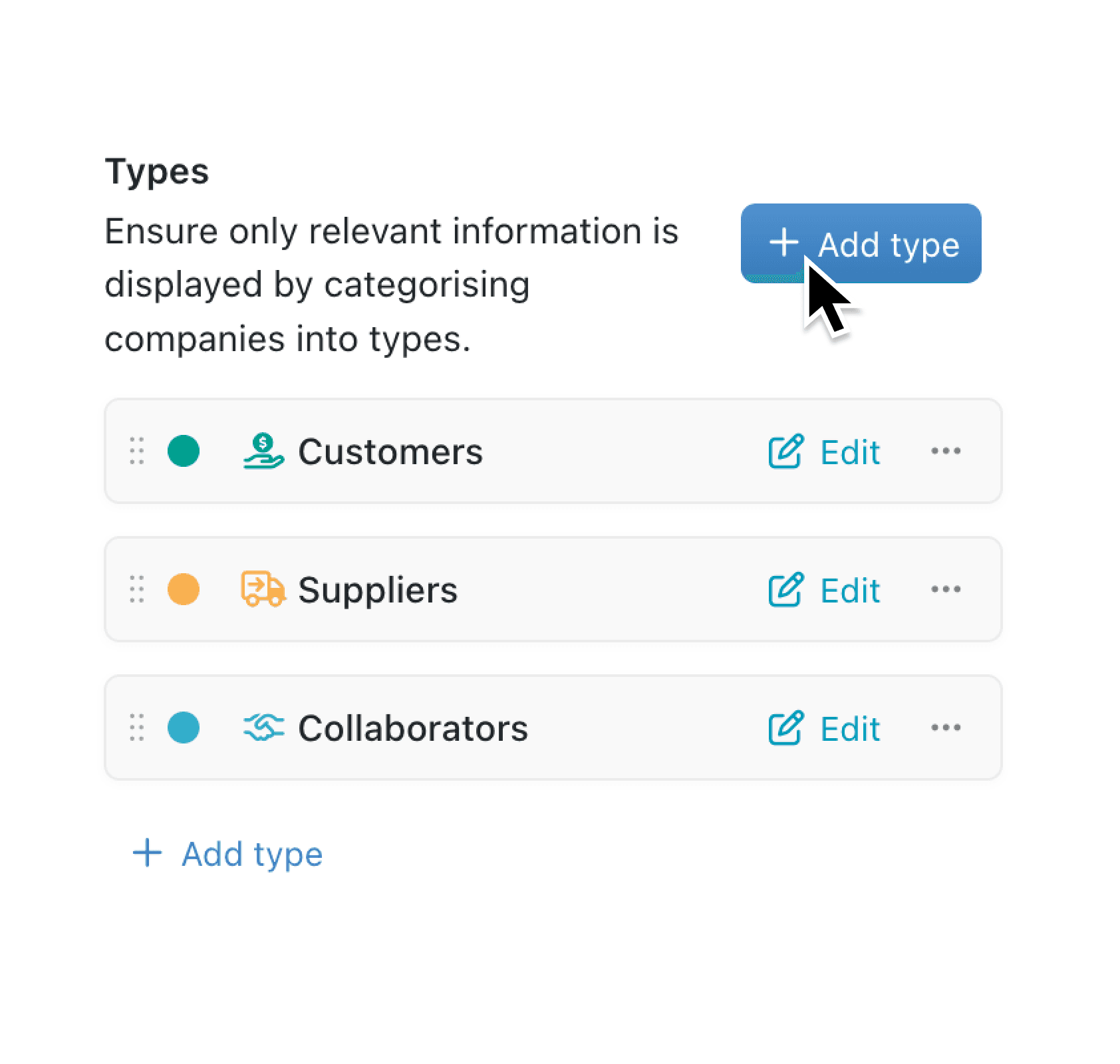Select the drag handle on the Customers row
This screenshot has width=1120, height=1064.
(136, 451)
